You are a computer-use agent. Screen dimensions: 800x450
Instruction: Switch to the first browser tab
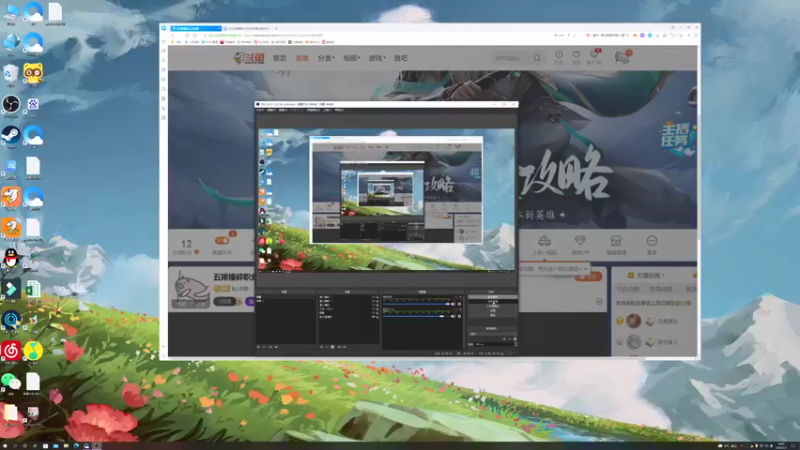tap(195, 29)
